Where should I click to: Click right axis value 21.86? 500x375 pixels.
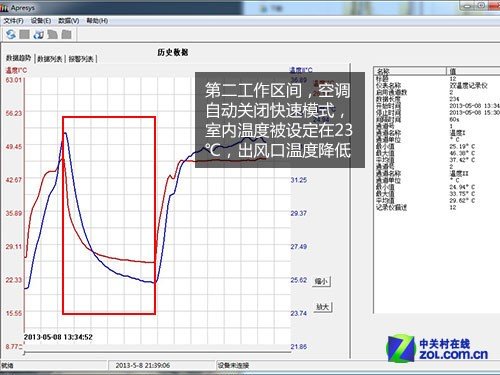[299, 347]
